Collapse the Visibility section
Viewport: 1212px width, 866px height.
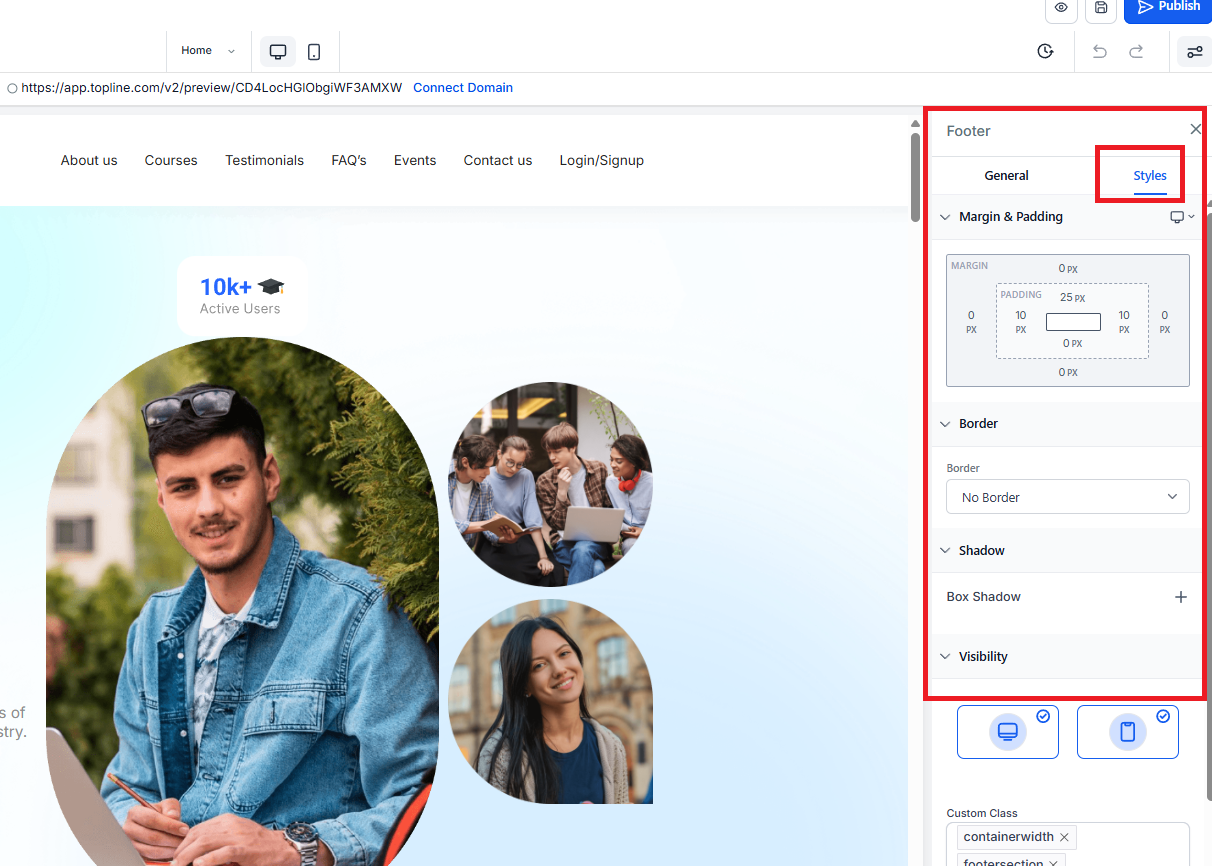coord(945,657)
